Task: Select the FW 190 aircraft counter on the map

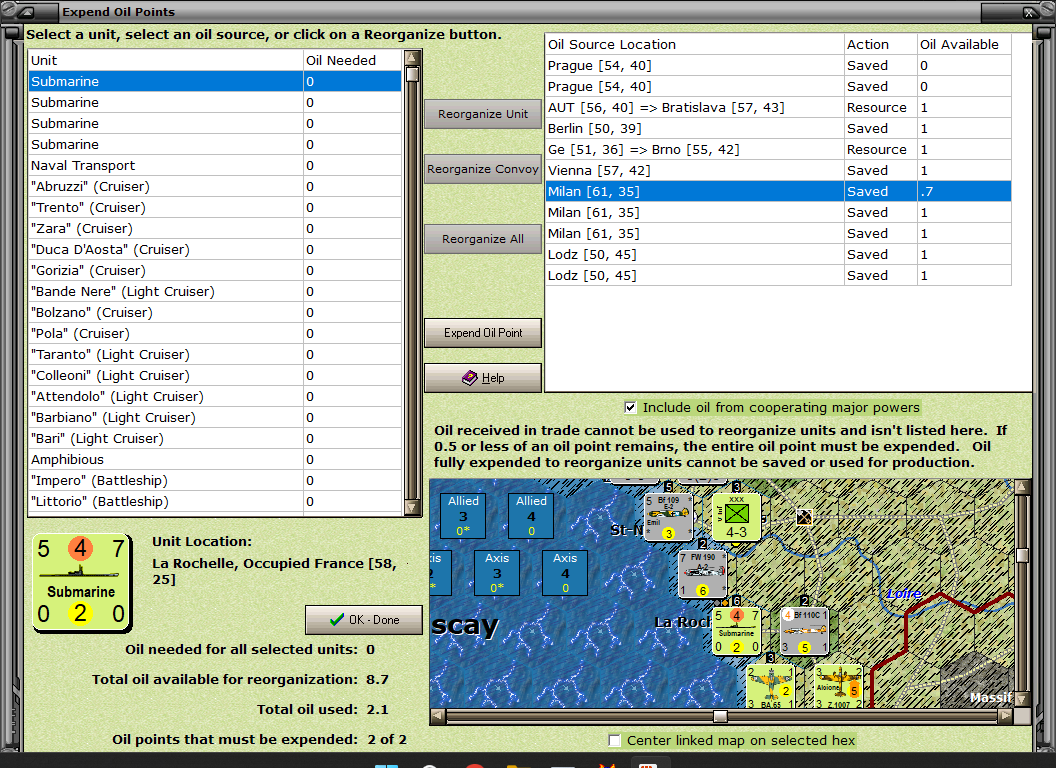Action: [x=703, y=574]
